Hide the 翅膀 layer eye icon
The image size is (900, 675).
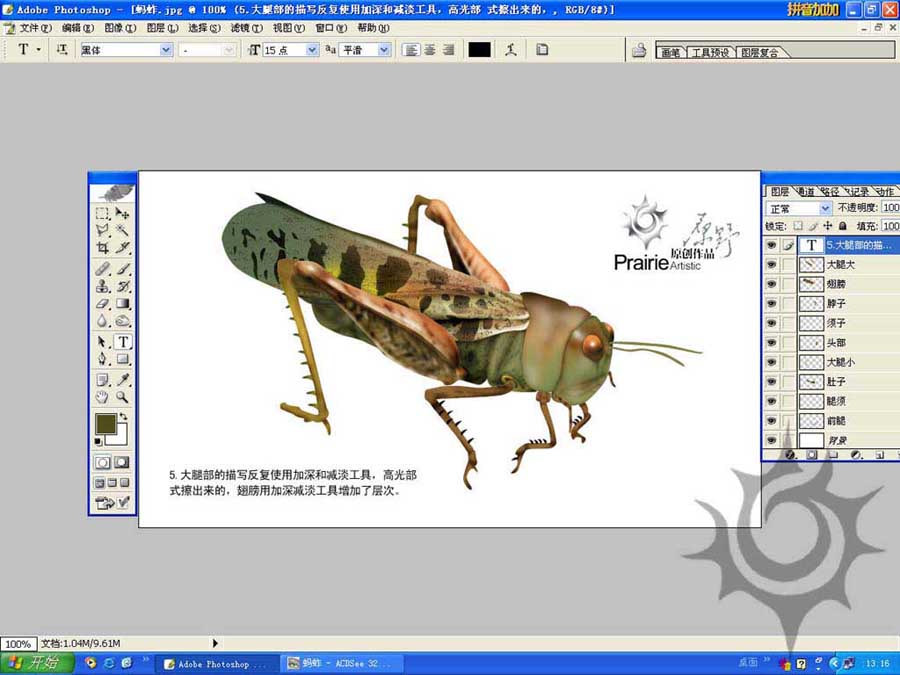771,284
